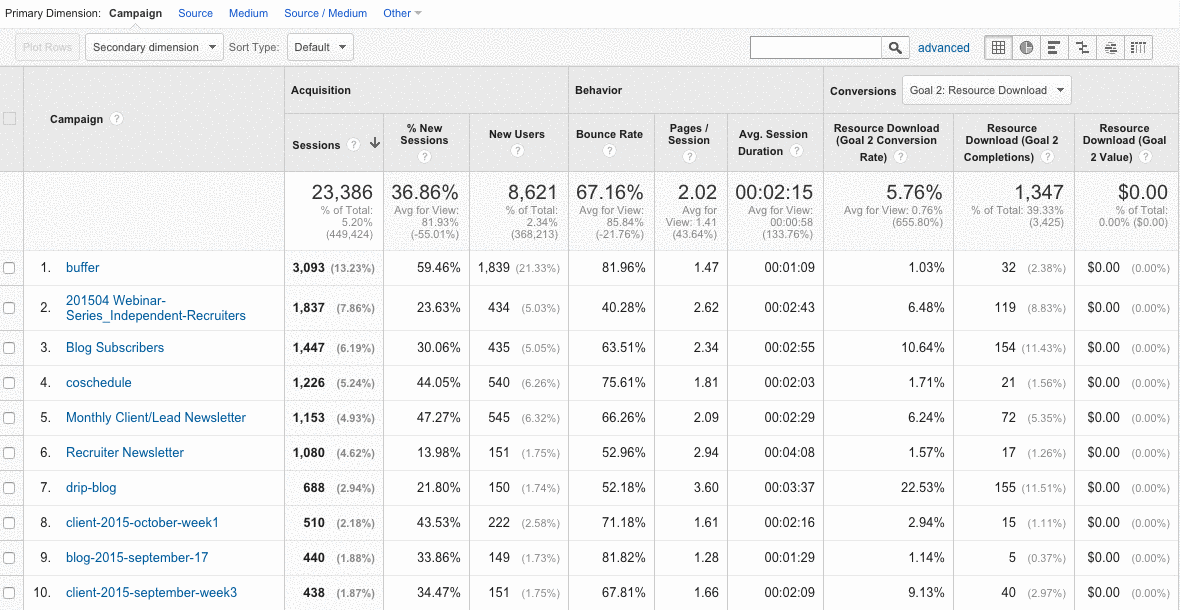Check the blog-2015-september-17 row checkbox
The height and width of the screenshot is (610, 1180).
10,558
